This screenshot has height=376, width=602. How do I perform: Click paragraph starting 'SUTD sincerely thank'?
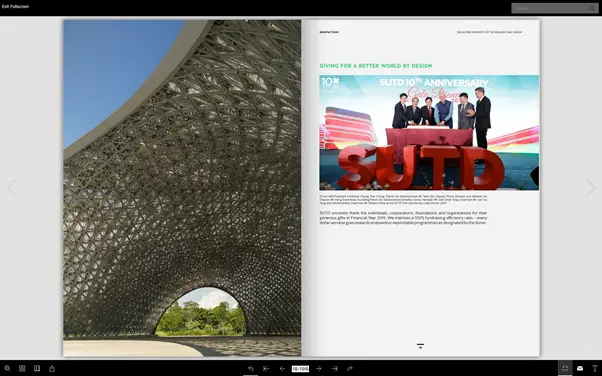(403, 218)
